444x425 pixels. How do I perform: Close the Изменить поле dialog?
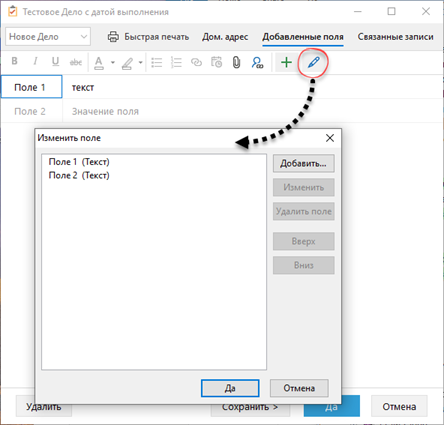click(330, 138)
